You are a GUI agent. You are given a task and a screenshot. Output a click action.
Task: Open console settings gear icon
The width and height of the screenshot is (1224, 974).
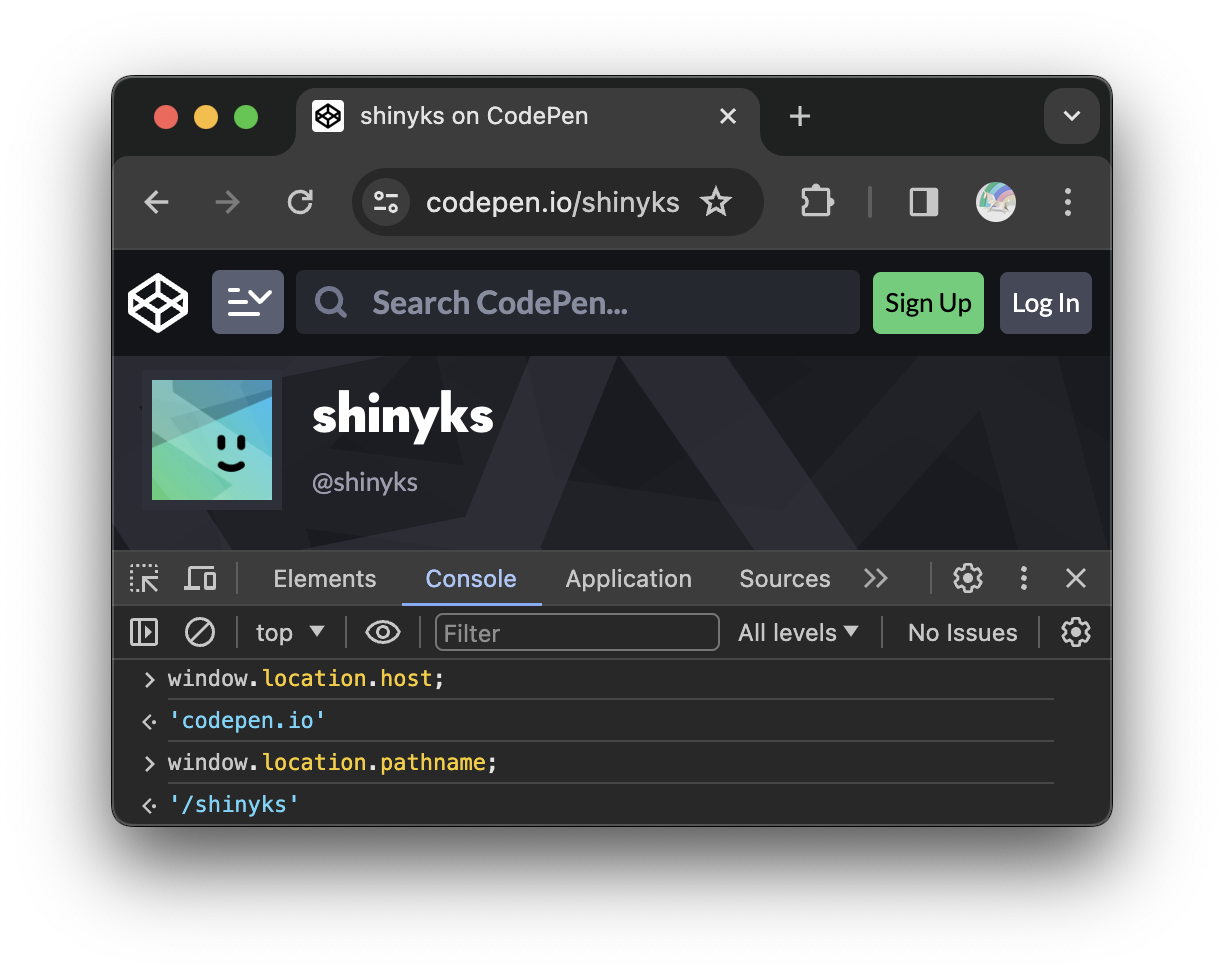(x=1076, y=632)
